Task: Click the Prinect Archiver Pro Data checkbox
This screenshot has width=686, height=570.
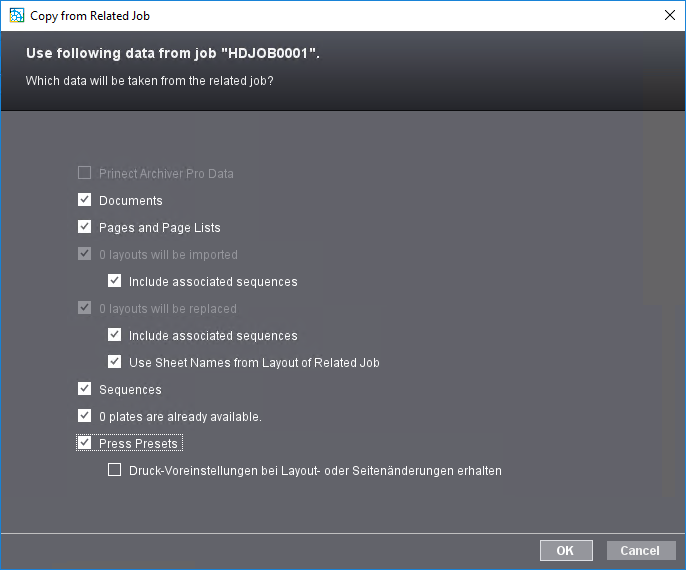Action: [x=84, y=173]
